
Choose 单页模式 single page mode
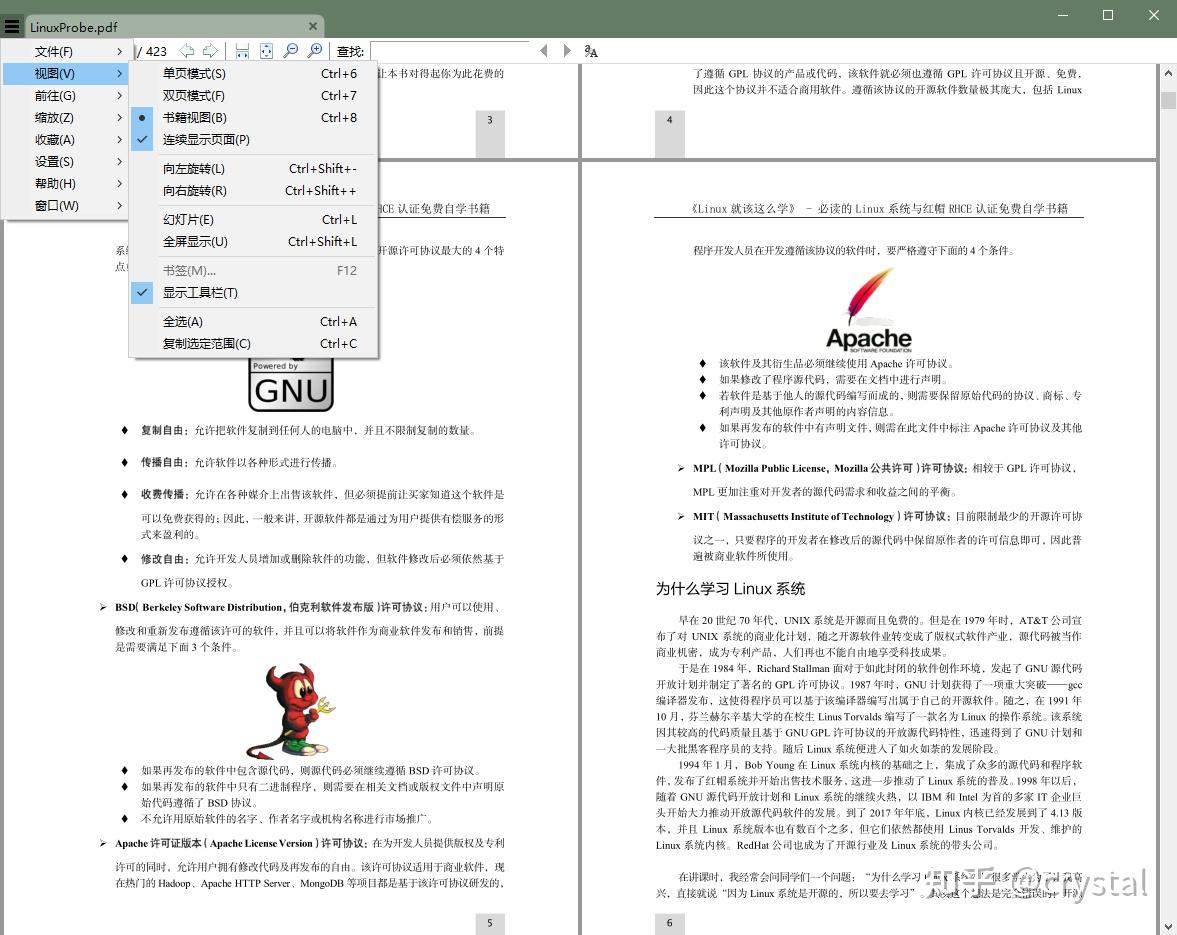pyautogui.click(x=192, y=73)
